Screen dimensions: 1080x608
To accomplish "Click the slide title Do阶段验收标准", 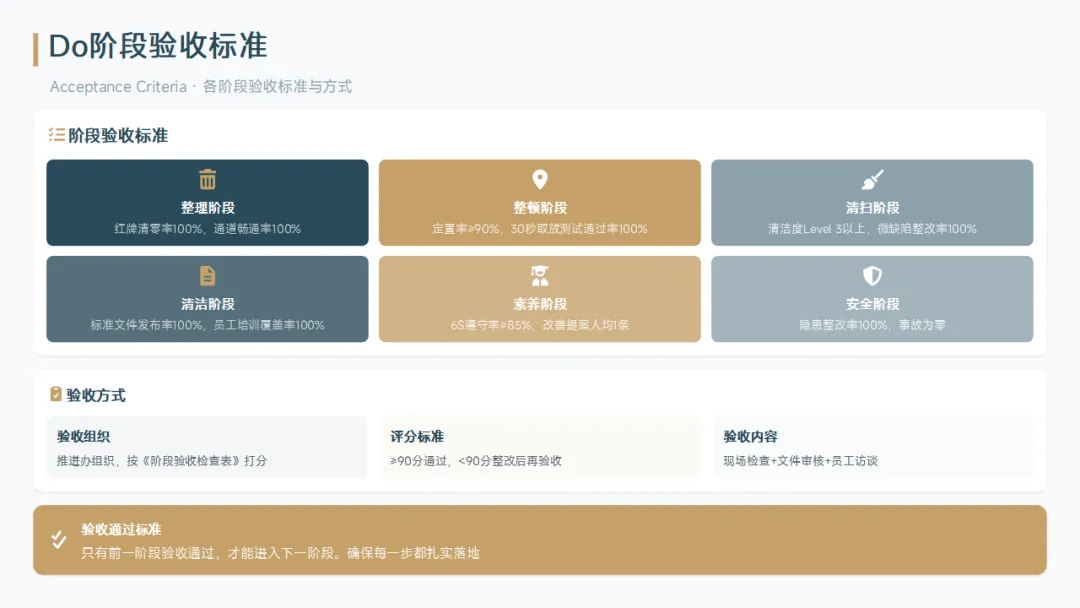I will [x=158, y=46].
